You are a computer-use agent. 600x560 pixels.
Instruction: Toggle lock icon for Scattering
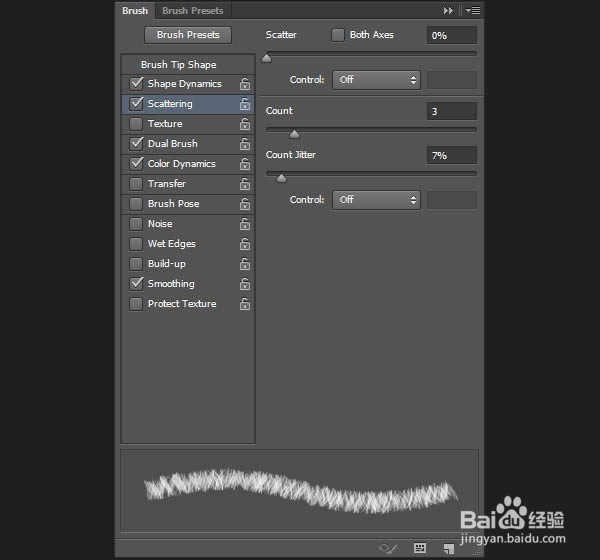(245, 104)
